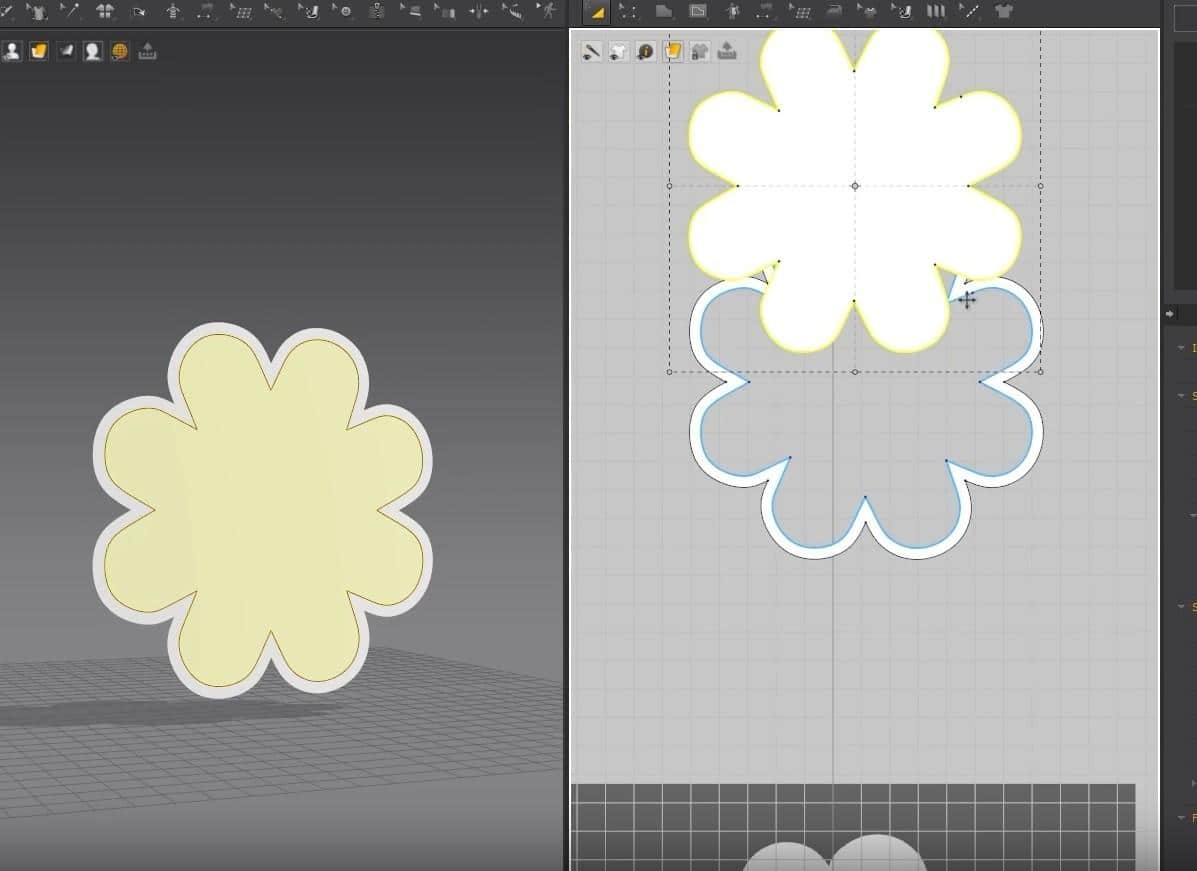Toggle the info display icon in 2D view

(645, 51)
